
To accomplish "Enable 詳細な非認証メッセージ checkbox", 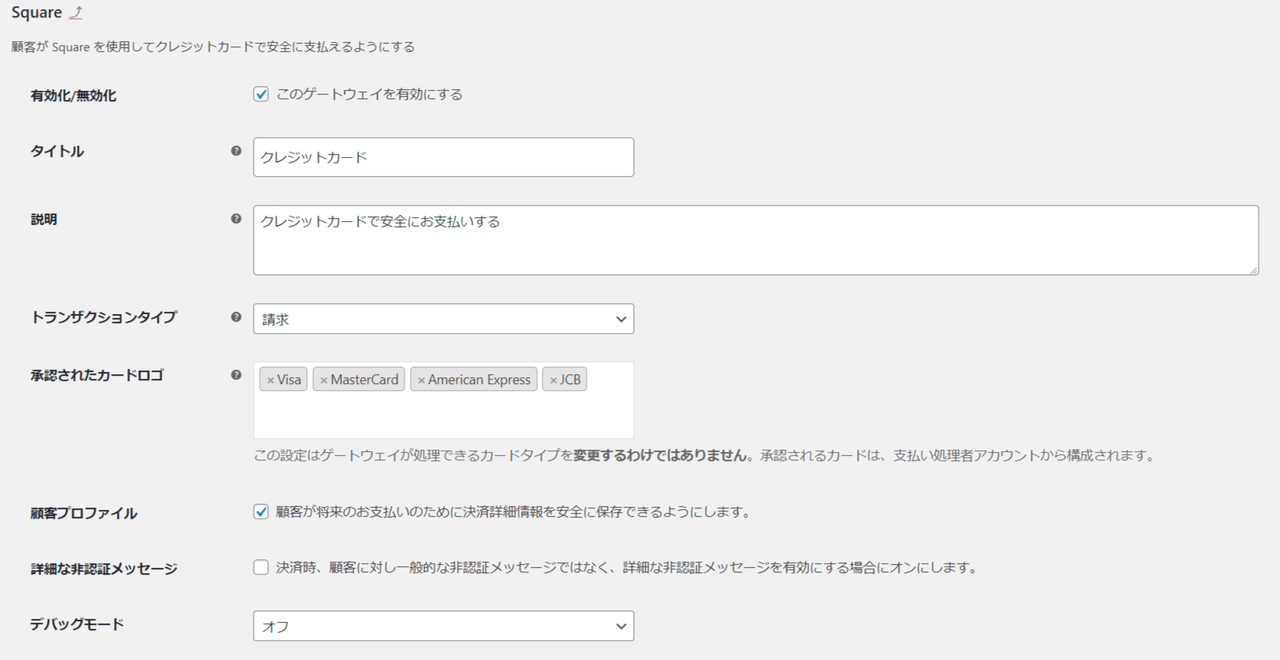I will [x=261, y=567].
